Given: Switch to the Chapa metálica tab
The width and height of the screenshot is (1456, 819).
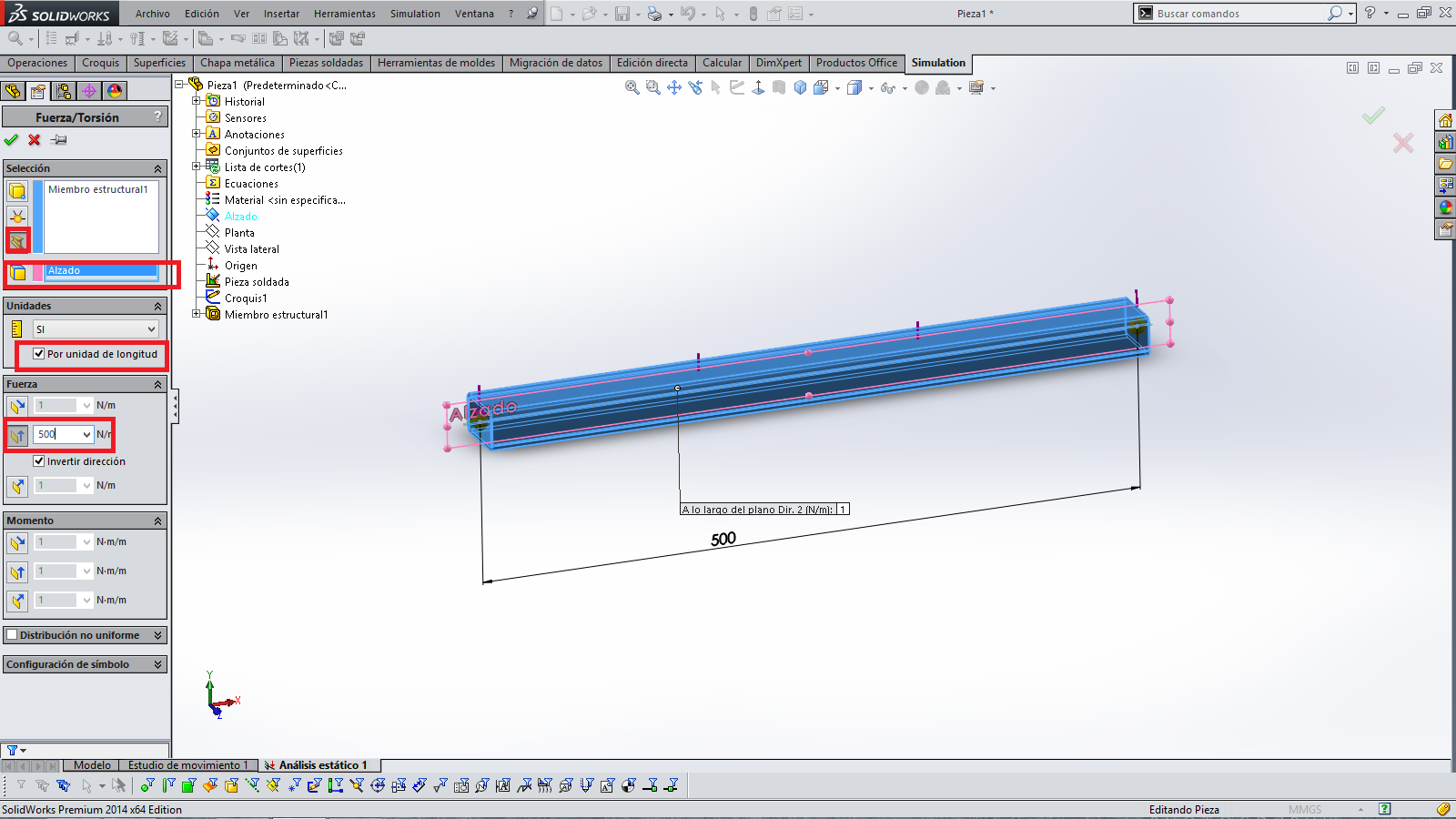Looking at the screenshot, I should 237,63.
